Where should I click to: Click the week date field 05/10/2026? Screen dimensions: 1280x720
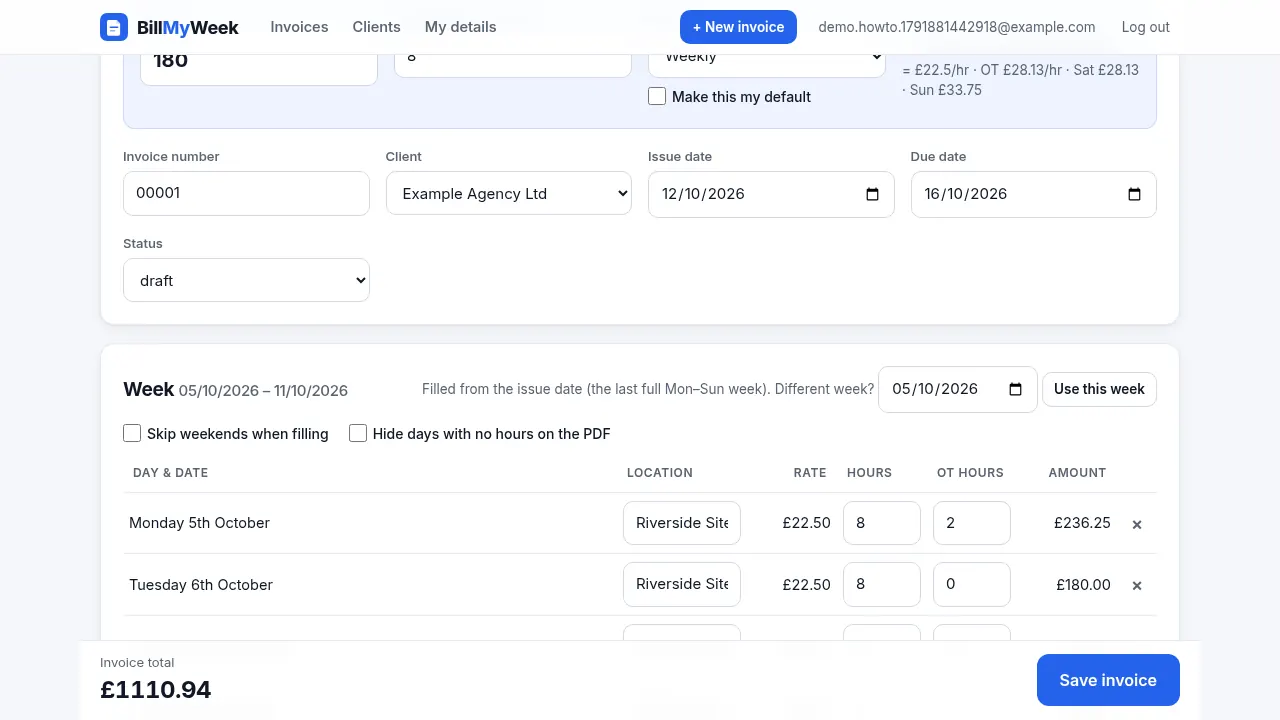[958, 389]
